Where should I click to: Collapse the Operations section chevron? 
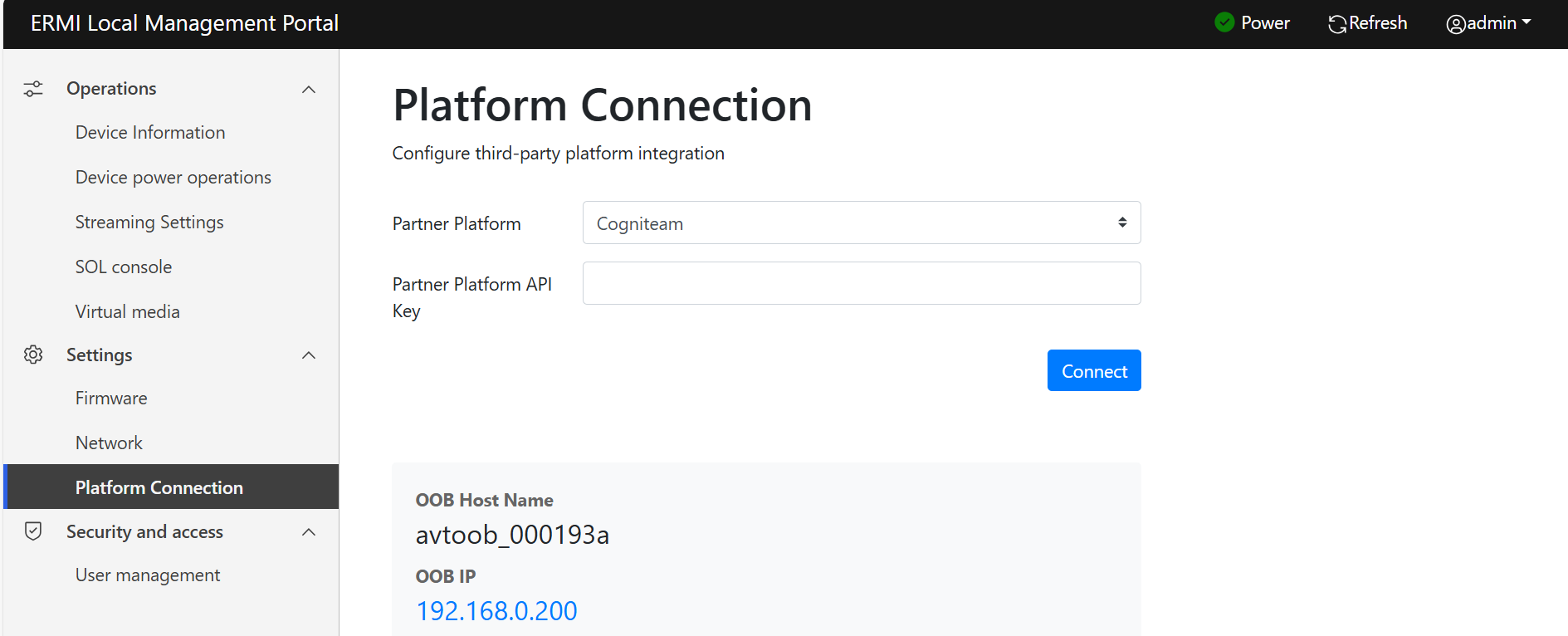coord(309,89)
